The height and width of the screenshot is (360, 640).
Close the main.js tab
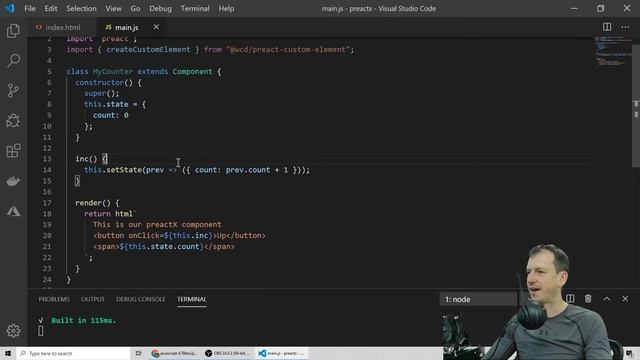pos(156,27)
